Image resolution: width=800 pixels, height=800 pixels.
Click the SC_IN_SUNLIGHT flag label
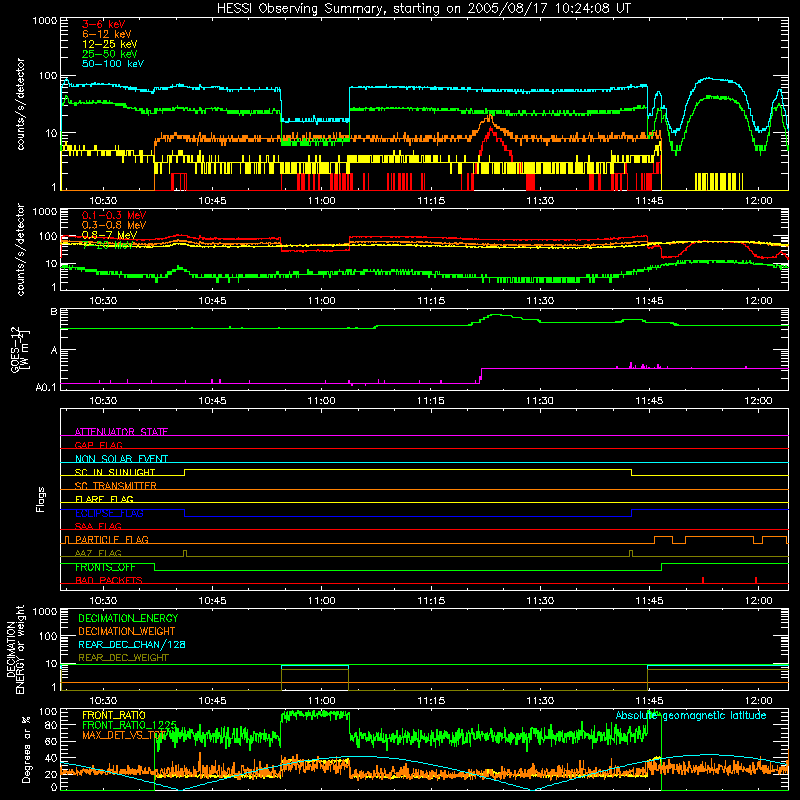point(115,472)
